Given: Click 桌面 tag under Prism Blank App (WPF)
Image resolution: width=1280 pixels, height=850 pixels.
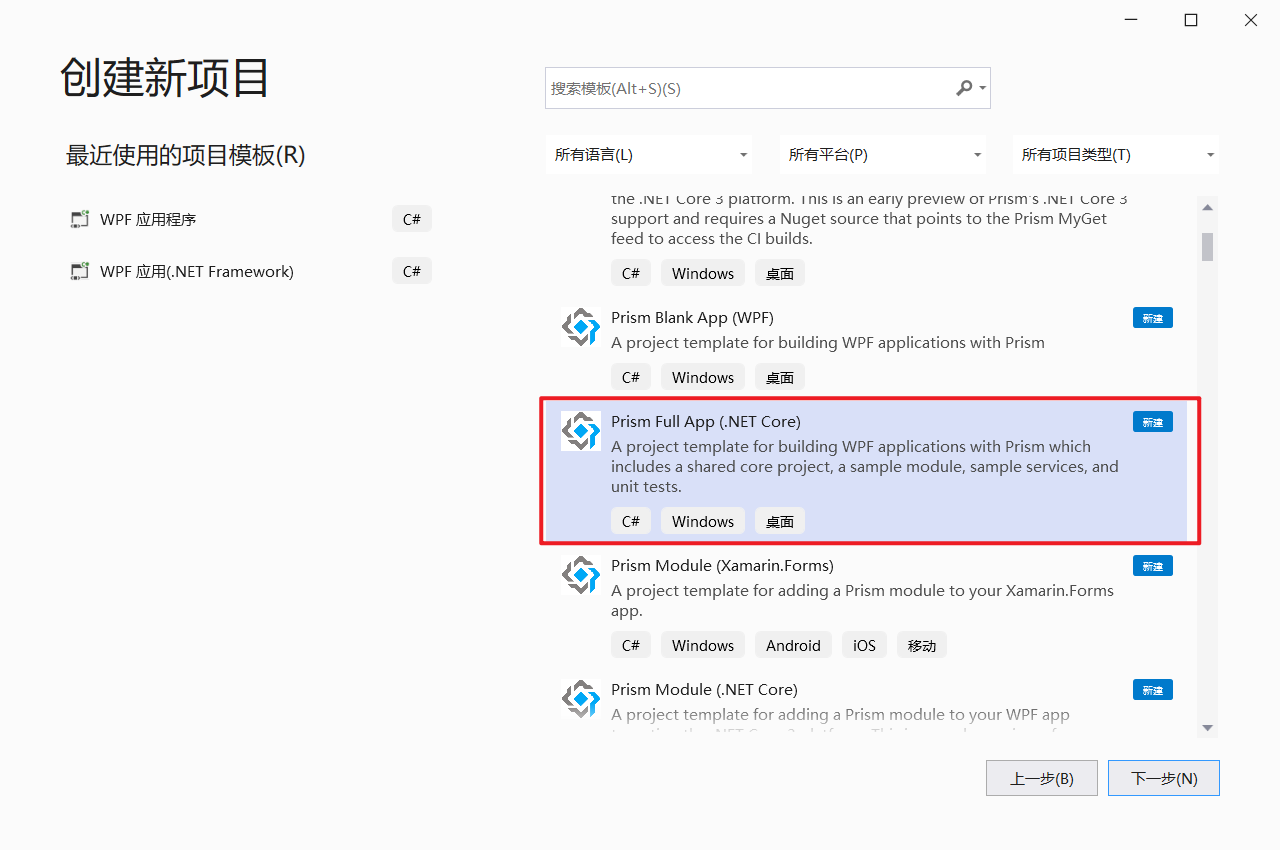Looking at the screenshot, I should point(780,377).
